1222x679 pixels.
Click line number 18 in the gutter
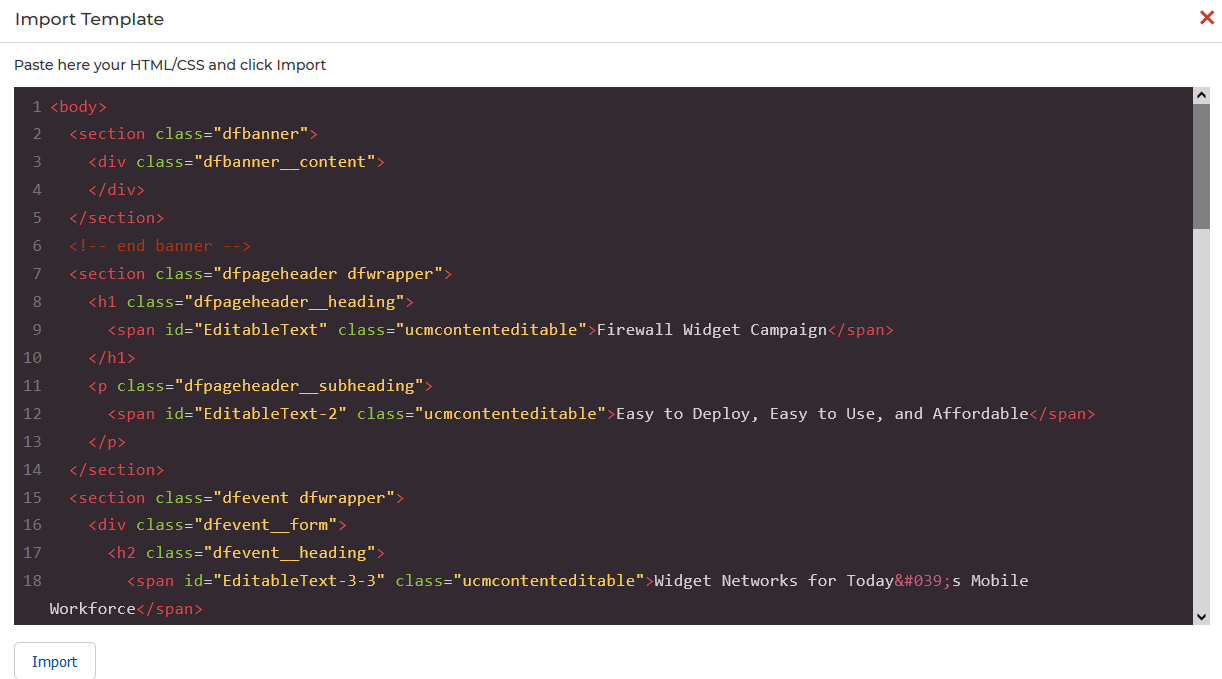(x=32, y=581)
